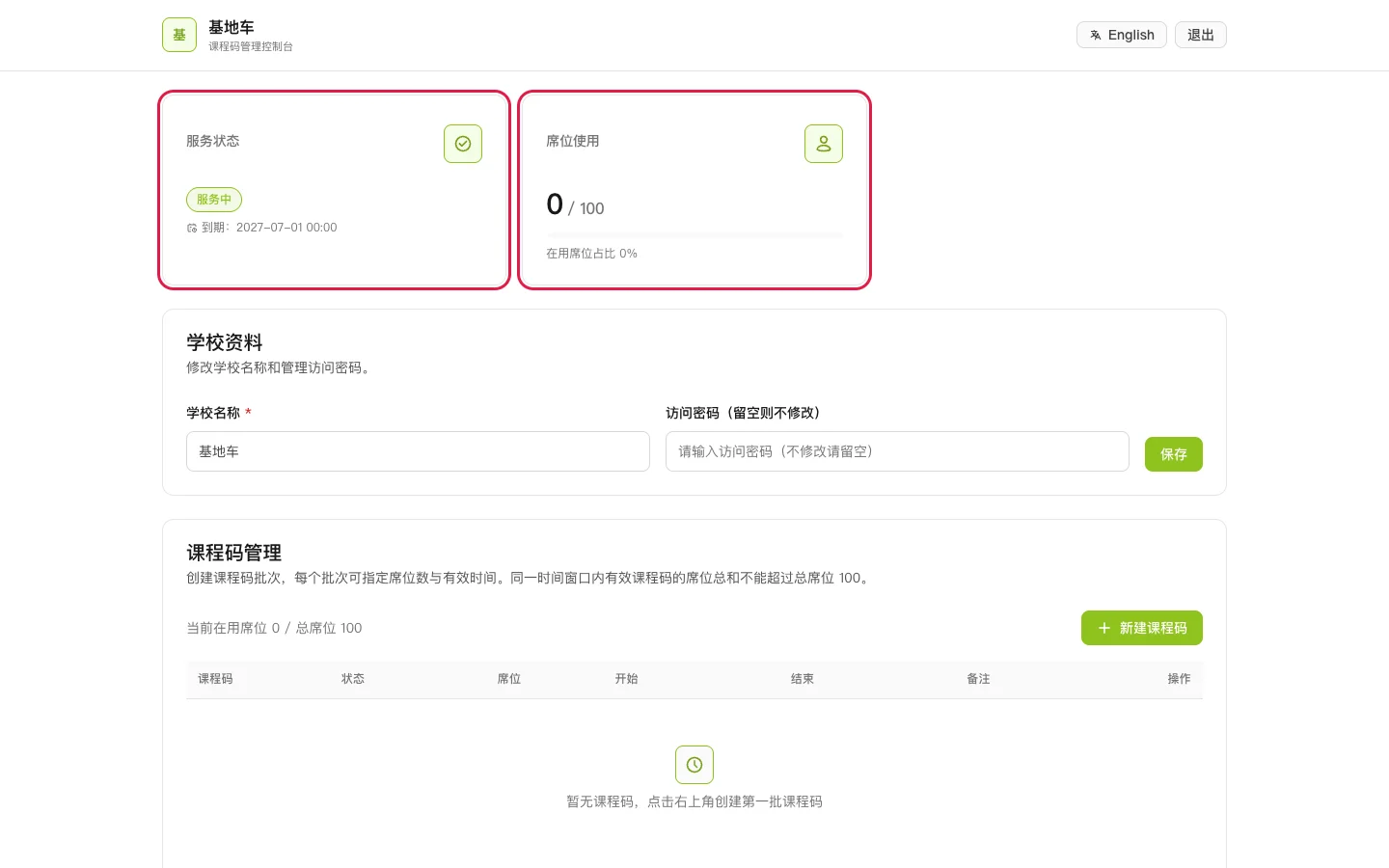The height and width of the screenshot is (868, 1389).
Task: Click the calendar icon beside 到期 date
Action: (x=192, y=228)
